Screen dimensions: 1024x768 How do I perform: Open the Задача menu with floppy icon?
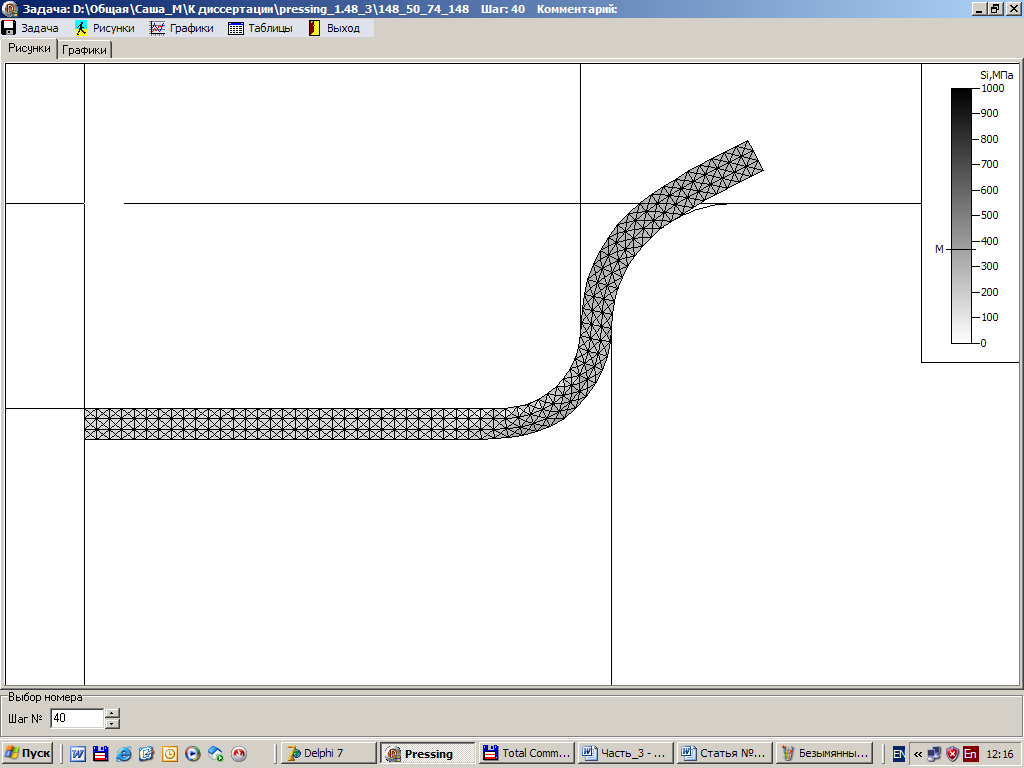[x=30, y=28]
